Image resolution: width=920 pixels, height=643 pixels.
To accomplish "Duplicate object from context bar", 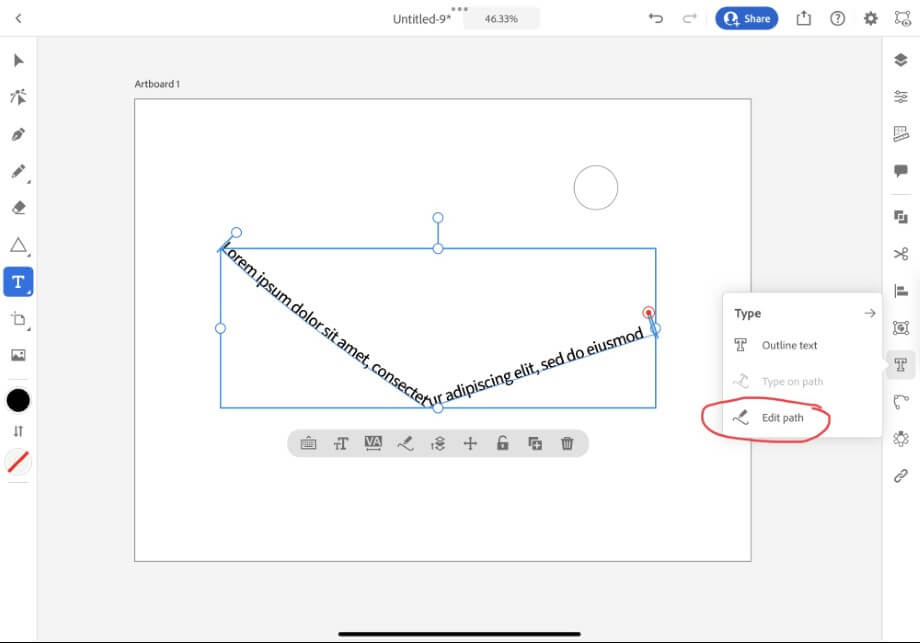I will (535, 444).
